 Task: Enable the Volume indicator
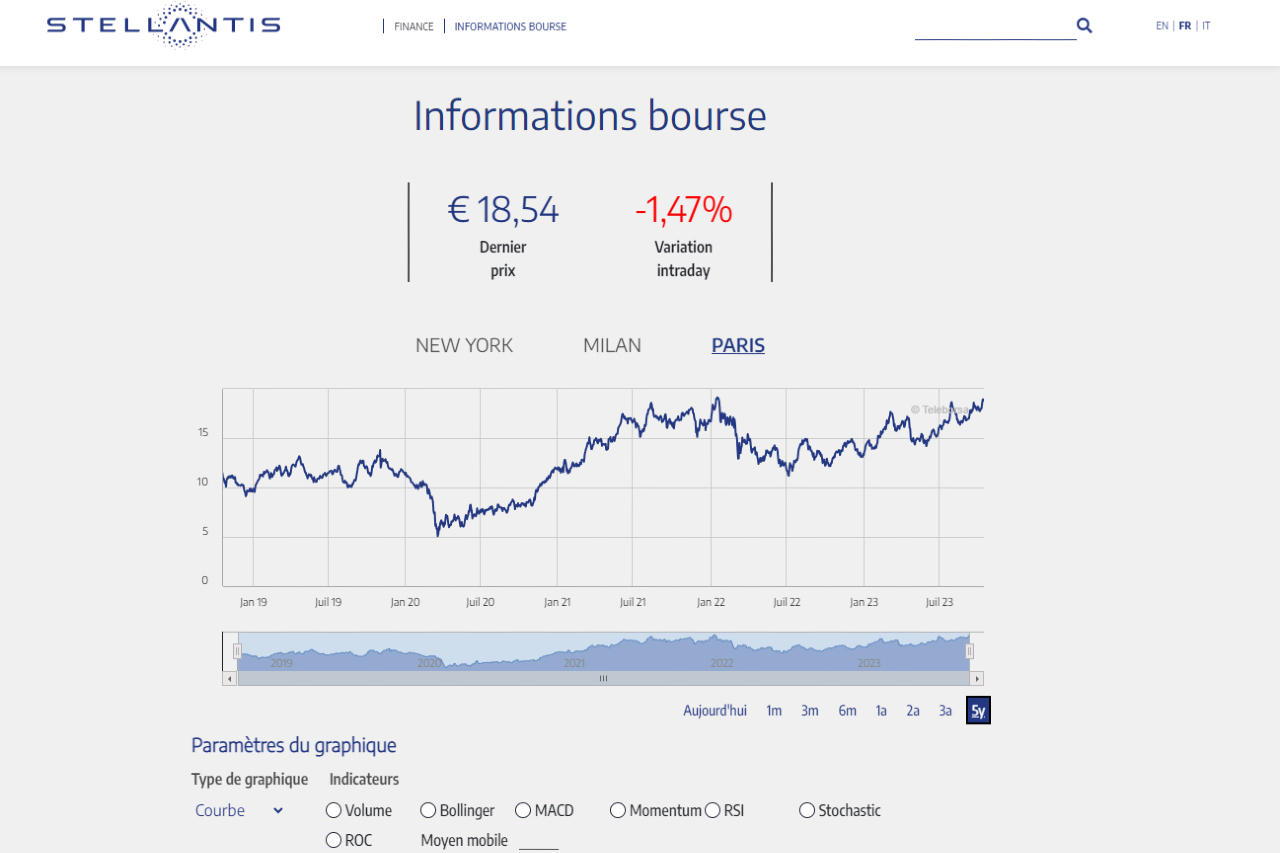332,810
